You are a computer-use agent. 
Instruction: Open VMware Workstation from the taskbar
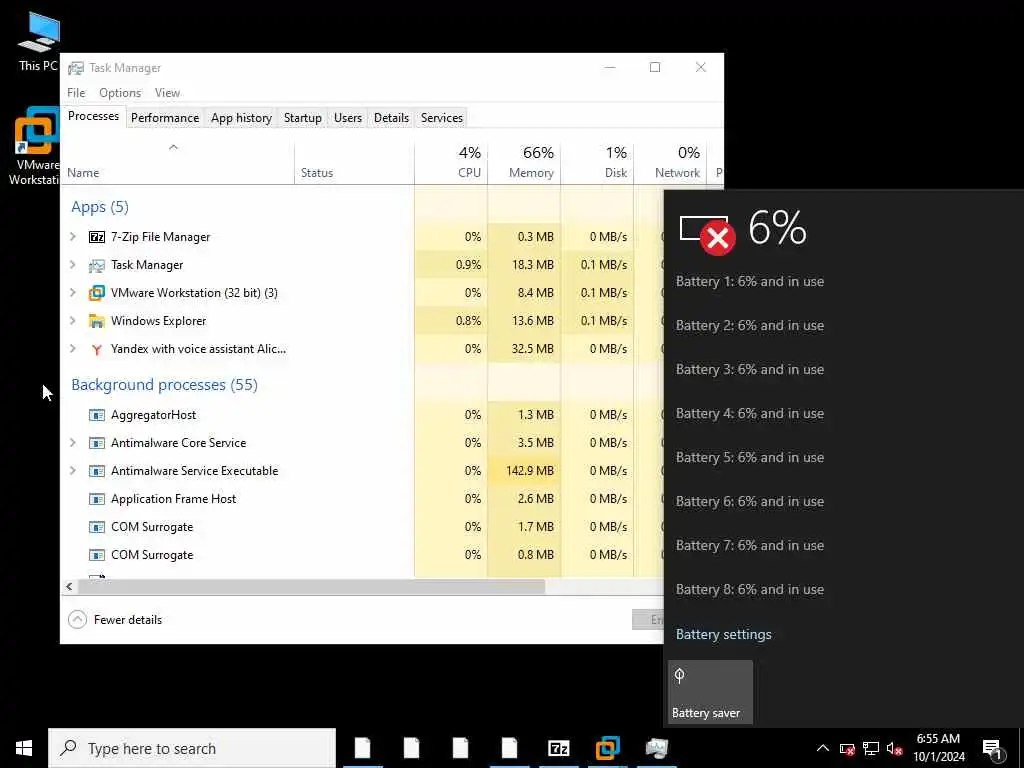607,748
